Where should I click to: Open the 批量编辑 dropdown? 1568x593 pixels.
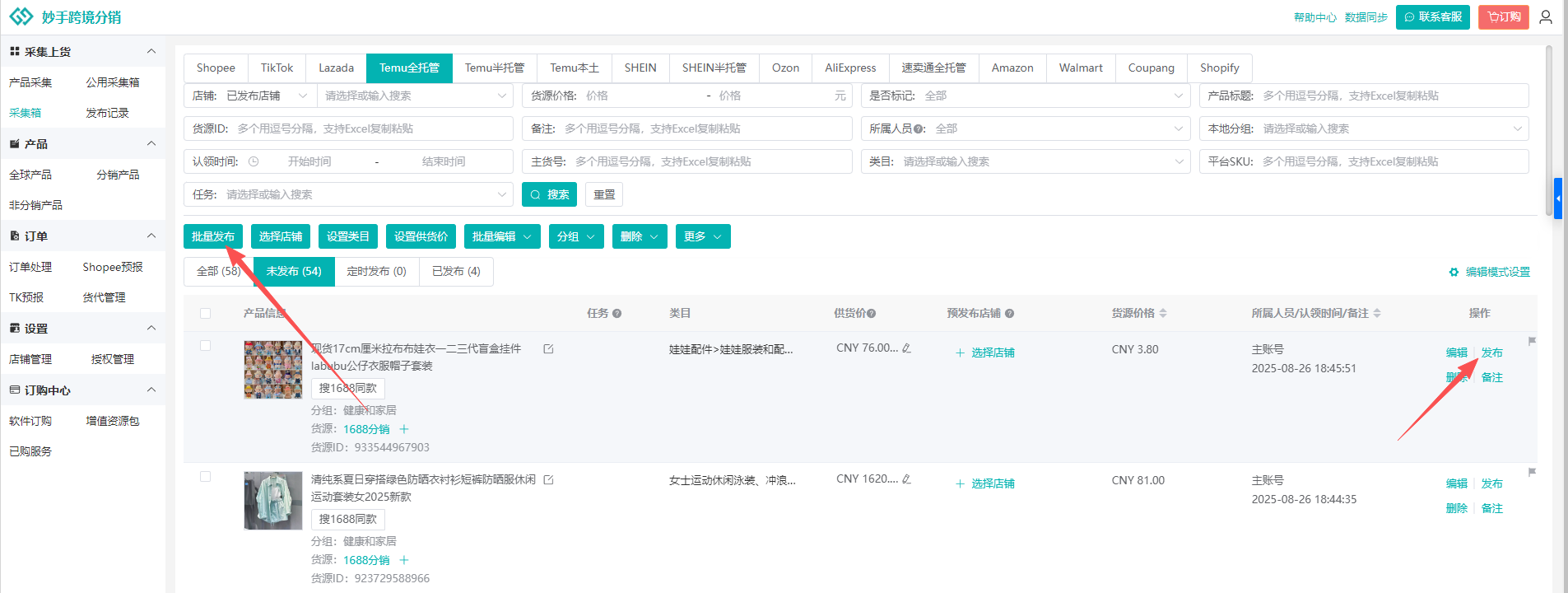pos(501,236)
